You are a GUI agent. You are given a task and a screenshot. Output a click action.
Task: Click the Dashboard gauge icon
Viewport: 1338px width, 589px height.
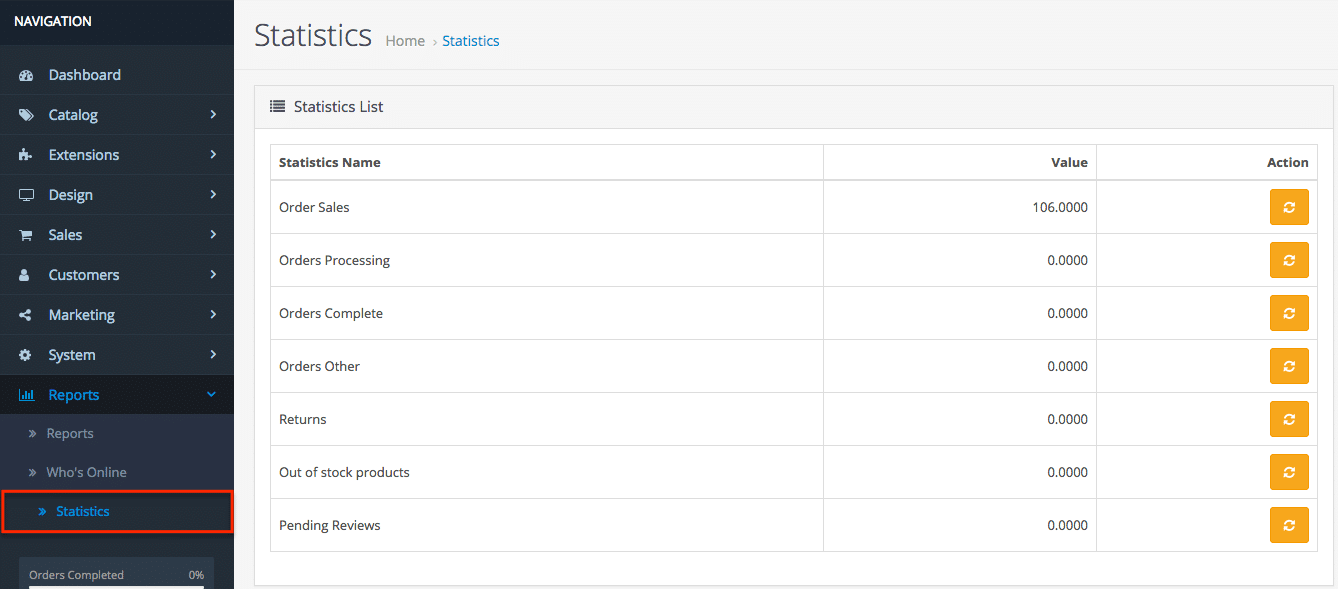click(x=26, y=75)
